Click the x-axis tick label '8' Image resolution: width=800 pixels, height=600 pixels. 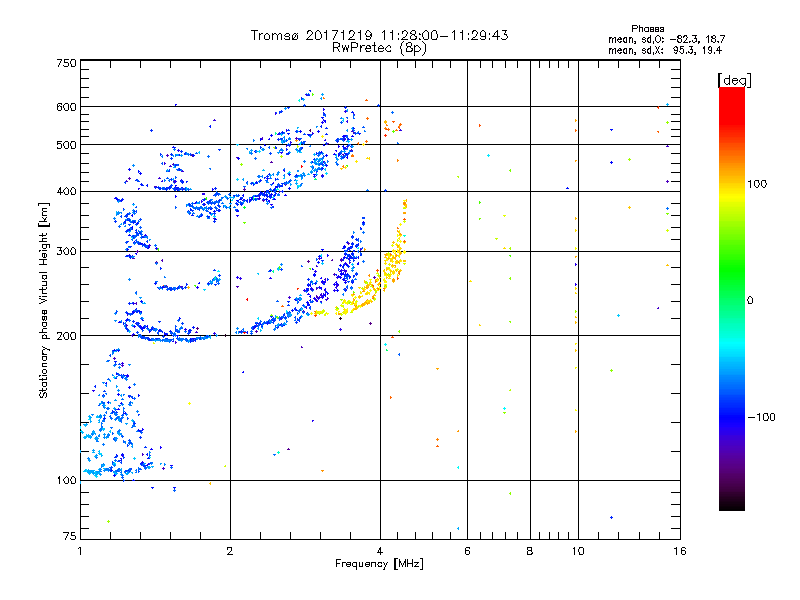[530, 551]
